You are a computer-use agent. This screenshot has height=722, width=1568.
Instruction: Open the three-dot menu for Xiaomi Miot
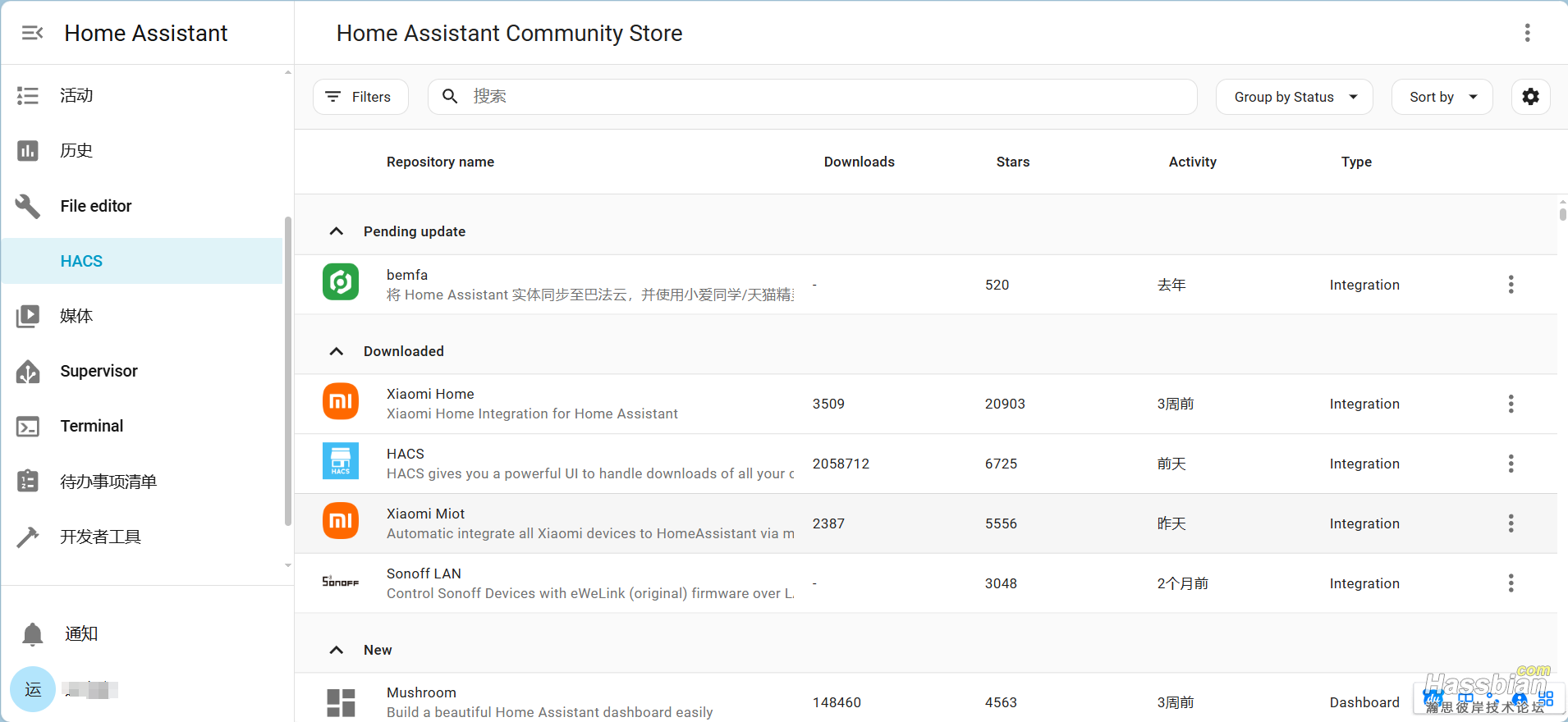[x=1511, y=523]
